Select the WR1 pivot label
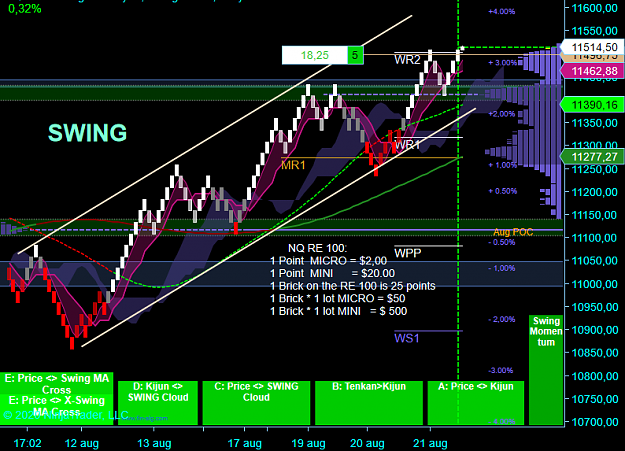 click(x=407, y=145)
